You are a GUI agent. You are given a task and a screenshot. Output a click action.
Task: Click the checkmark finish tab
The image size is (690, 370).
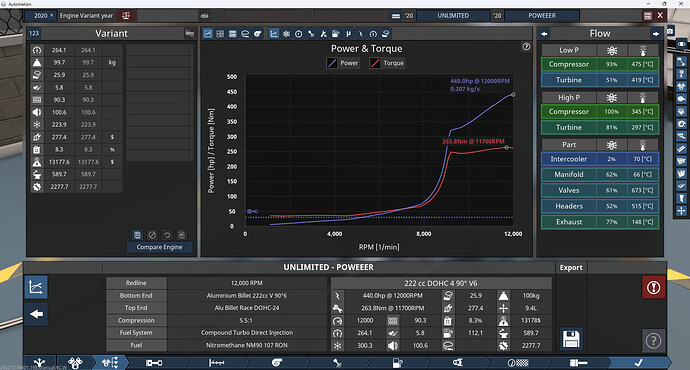point(639,363)
